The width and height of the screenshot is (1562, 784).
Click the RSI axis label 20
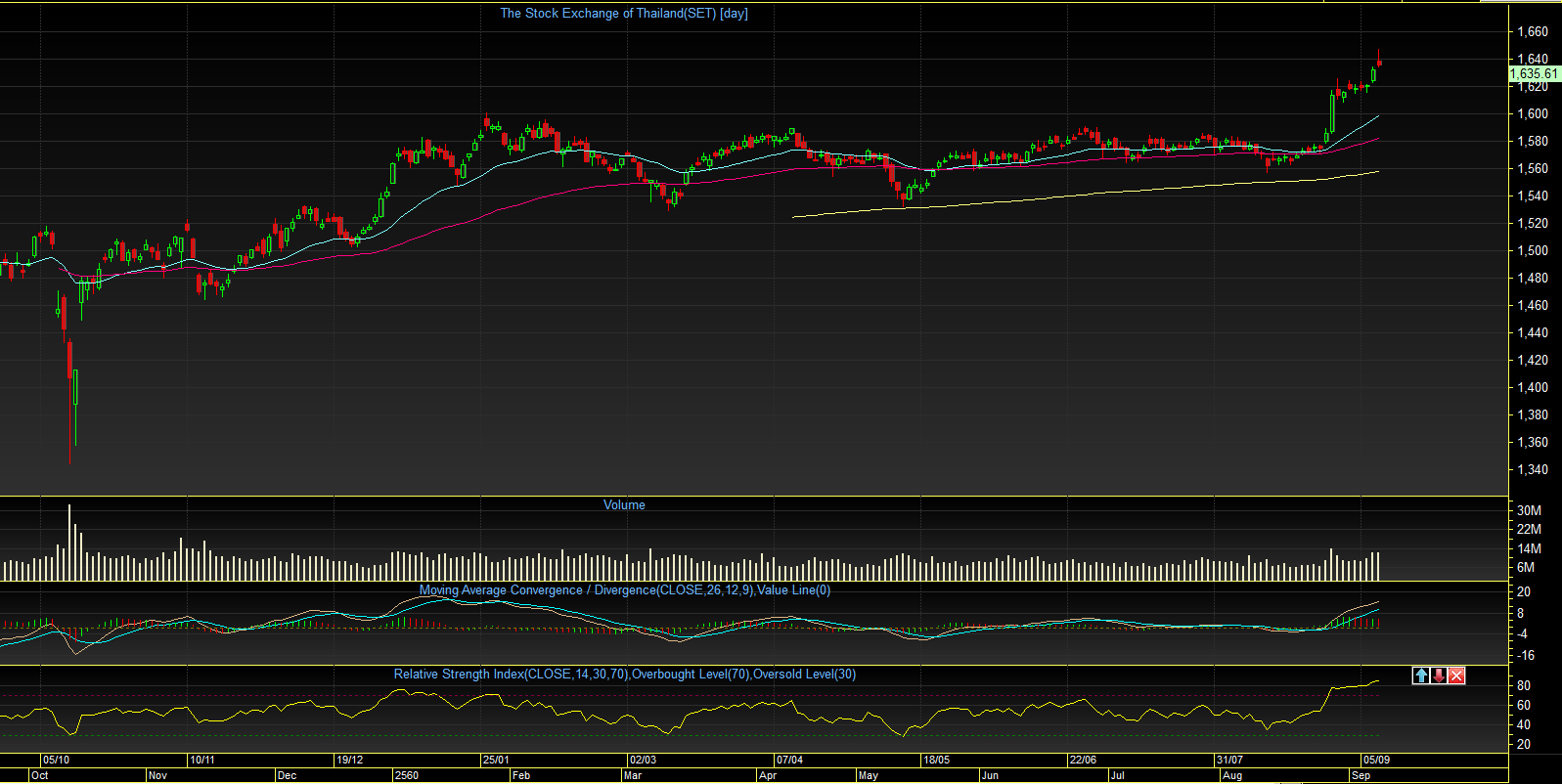tap(1524, 744)
